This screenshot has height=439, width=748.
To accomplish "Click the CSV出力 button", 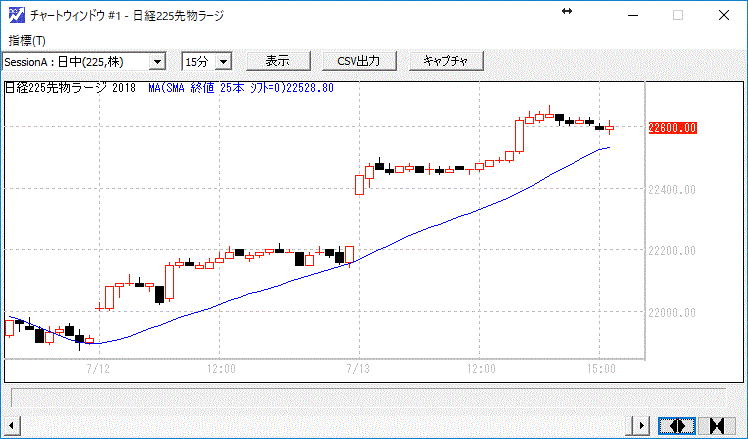I will point(359,61).
